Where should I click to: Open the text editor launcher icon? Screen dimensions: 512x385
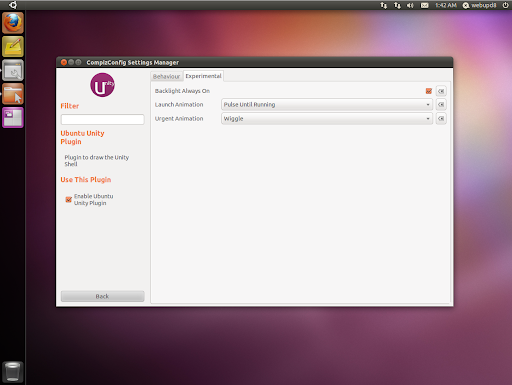pyautogui.click(x=13, y=47)
